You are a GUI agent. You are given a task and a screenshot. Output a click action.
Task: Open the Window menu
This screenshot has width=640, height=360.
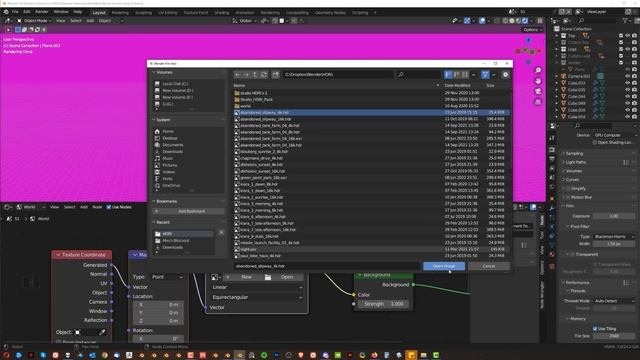click(61, 12)
